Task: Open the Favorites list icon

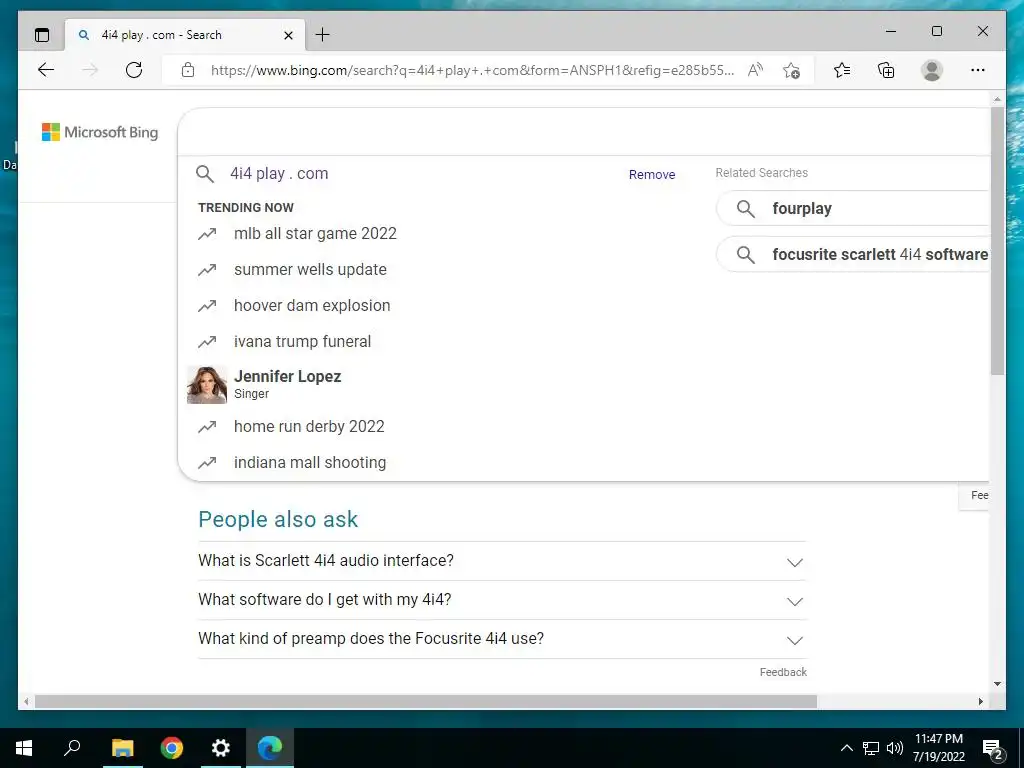Action: pos(842,70)
